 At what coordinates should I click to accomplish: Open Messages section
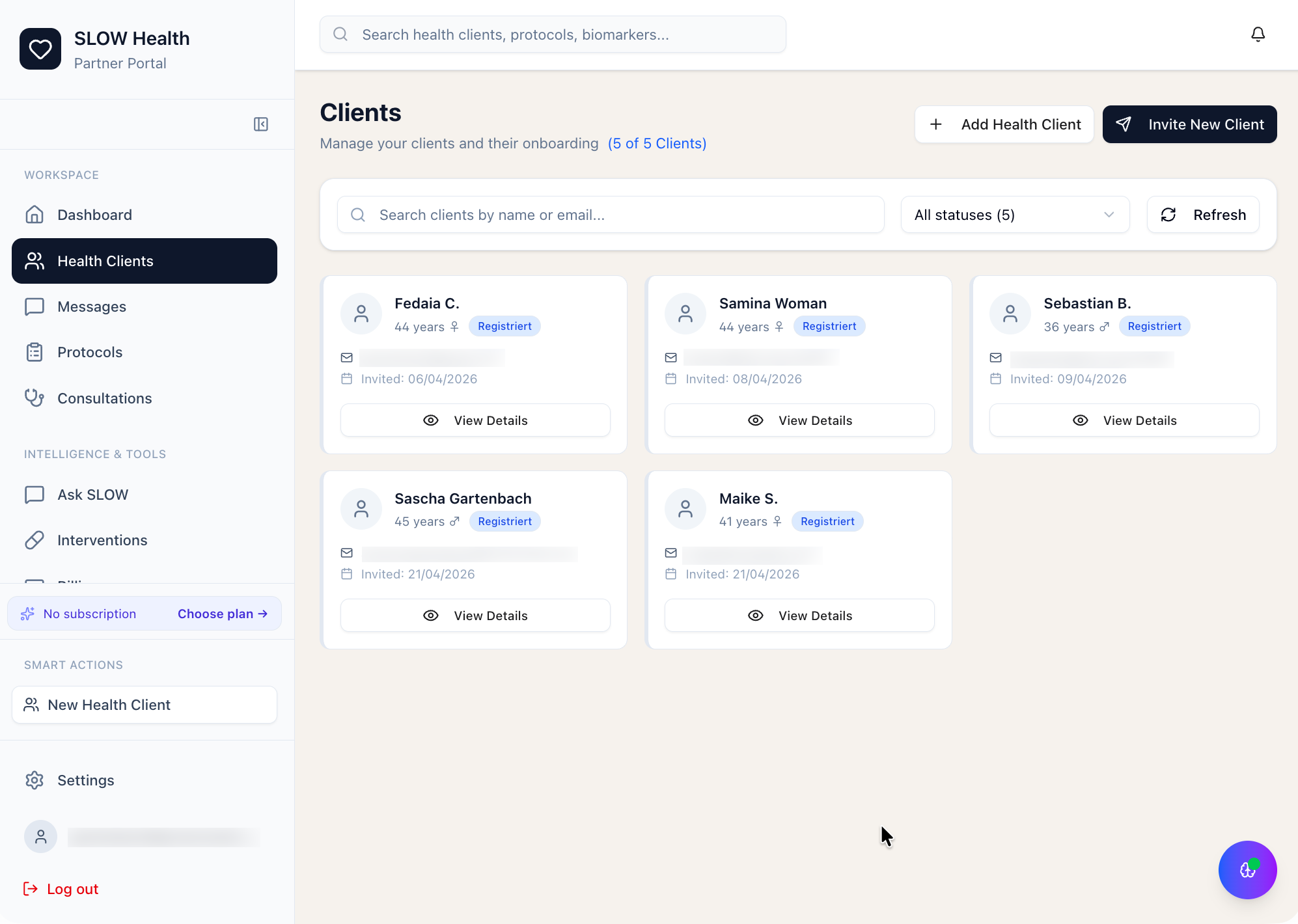pos(145,306)
